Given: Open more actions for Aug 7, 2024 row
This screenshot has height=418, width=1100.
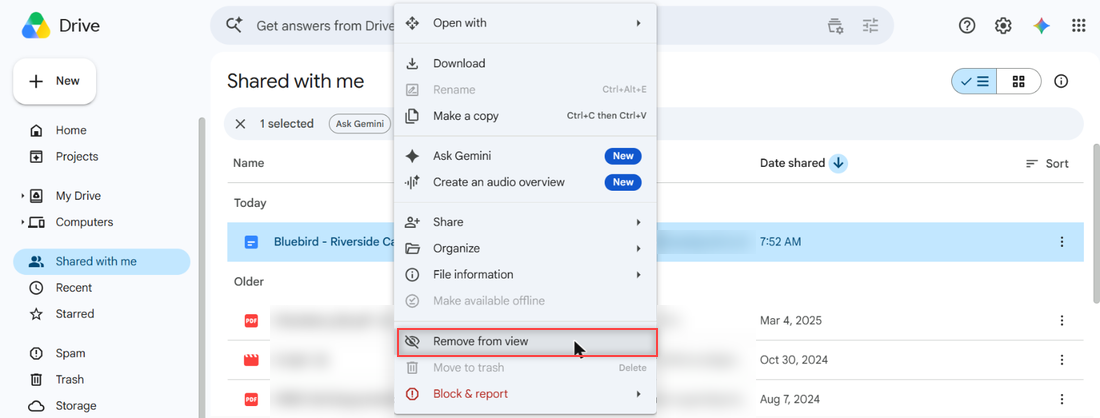Looking at the screenshot, I should point(1061,399).
